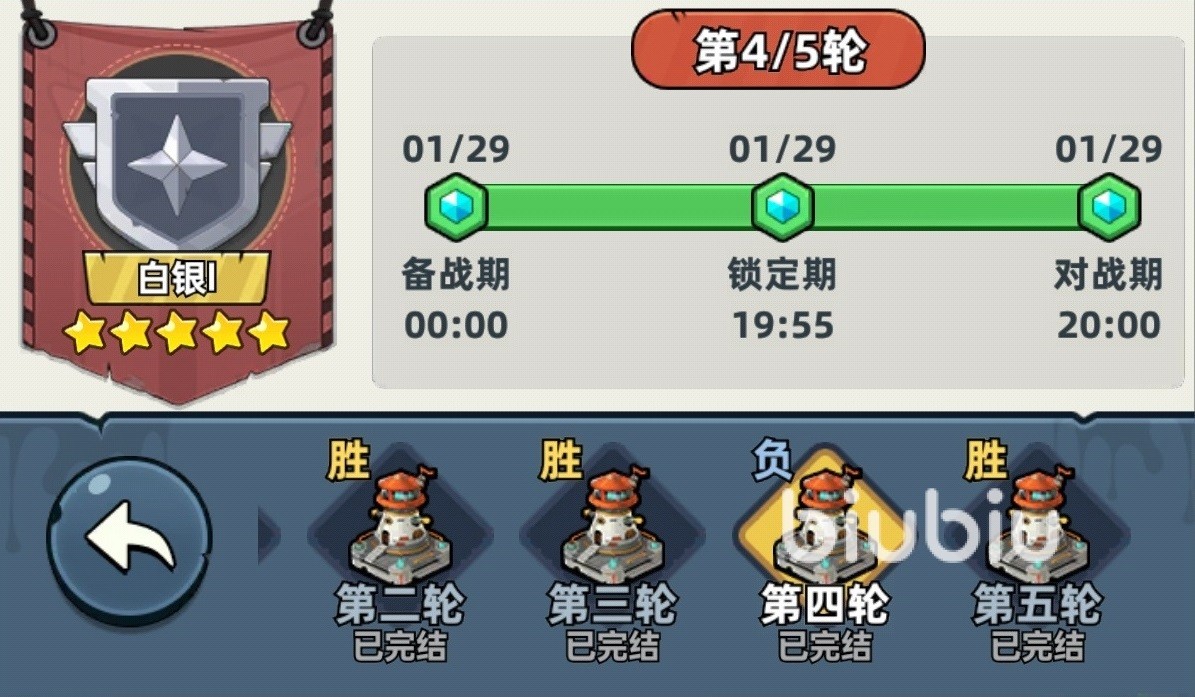Click the 负 result on 第四轮

[771, 461]
